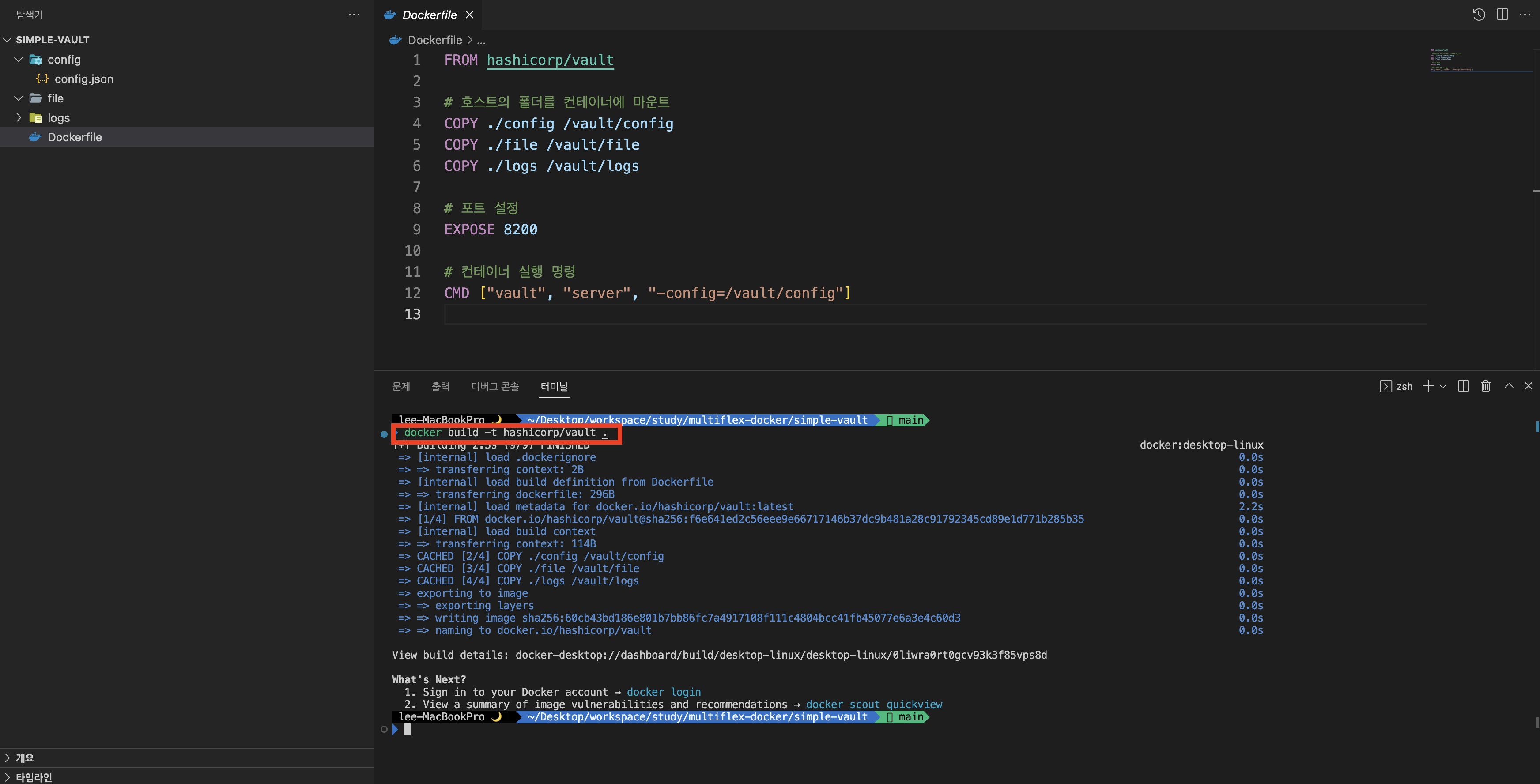Place cursor on EXPOSE 8200 line
The image size is (1540, 784).
pos(490,230)
